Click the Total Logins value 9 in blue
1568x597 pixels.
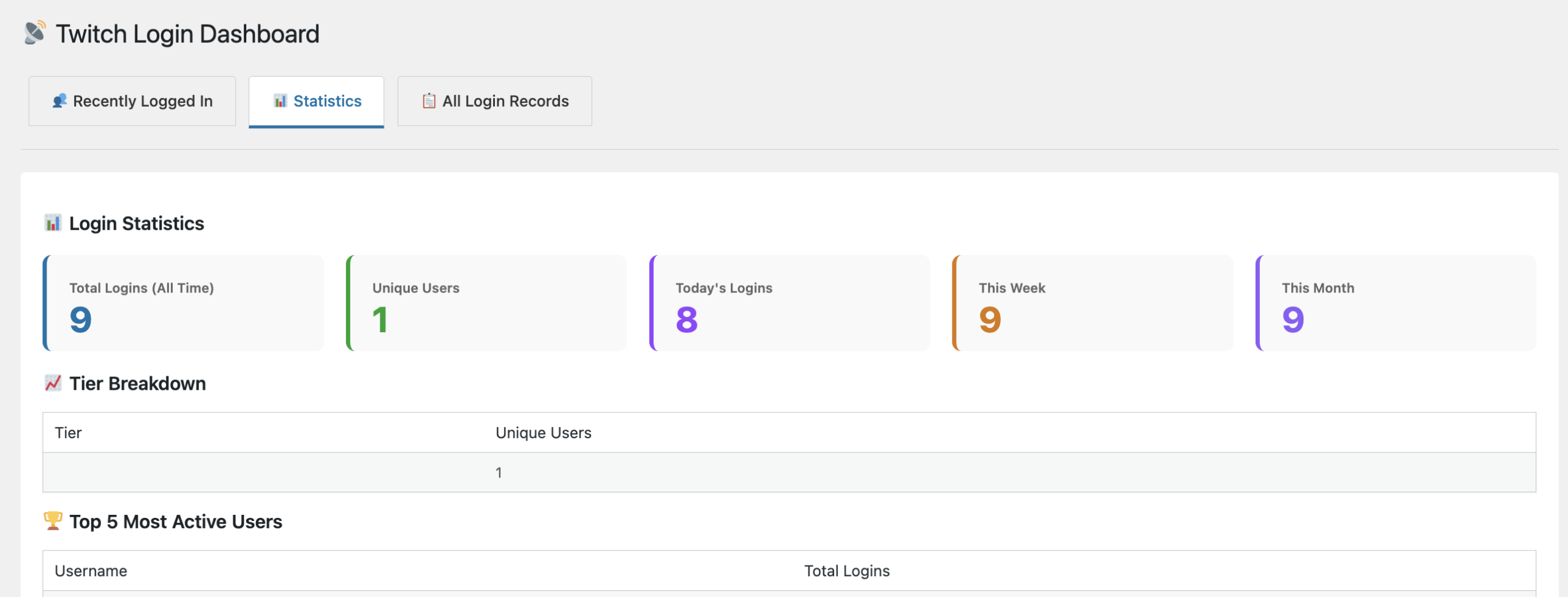(x=81, y=319)
